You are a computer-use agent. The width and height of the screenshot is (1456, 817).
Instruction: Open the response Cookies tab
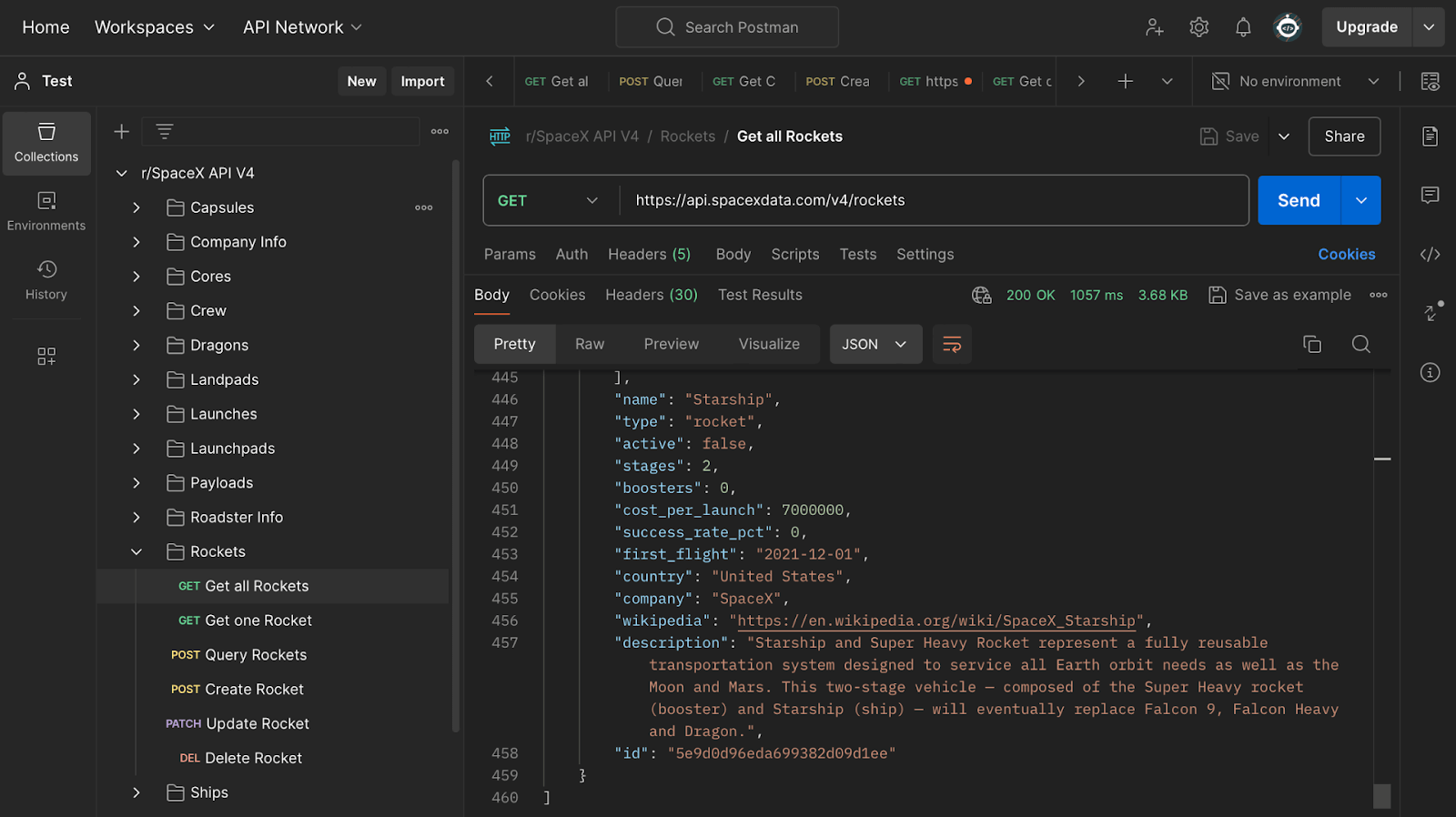tap(557, 295)
